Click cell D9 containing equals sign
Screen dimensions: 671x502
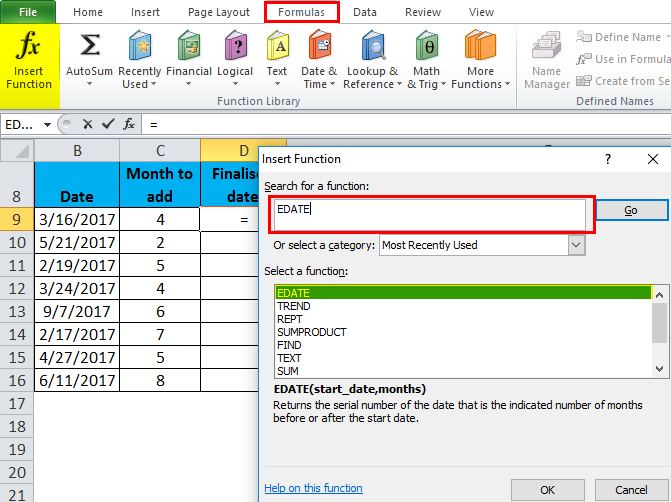[230, 219]
